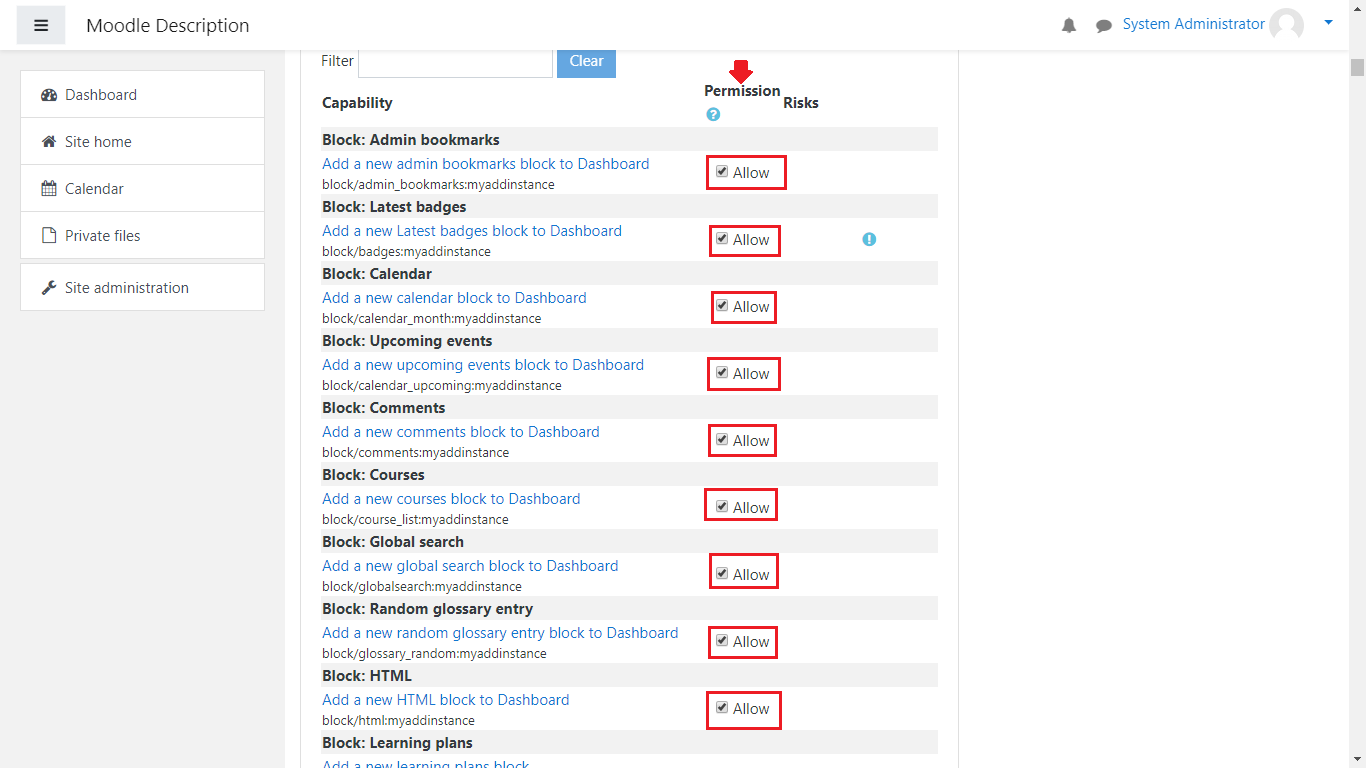Click into the Filter text field

coord(455,62)
